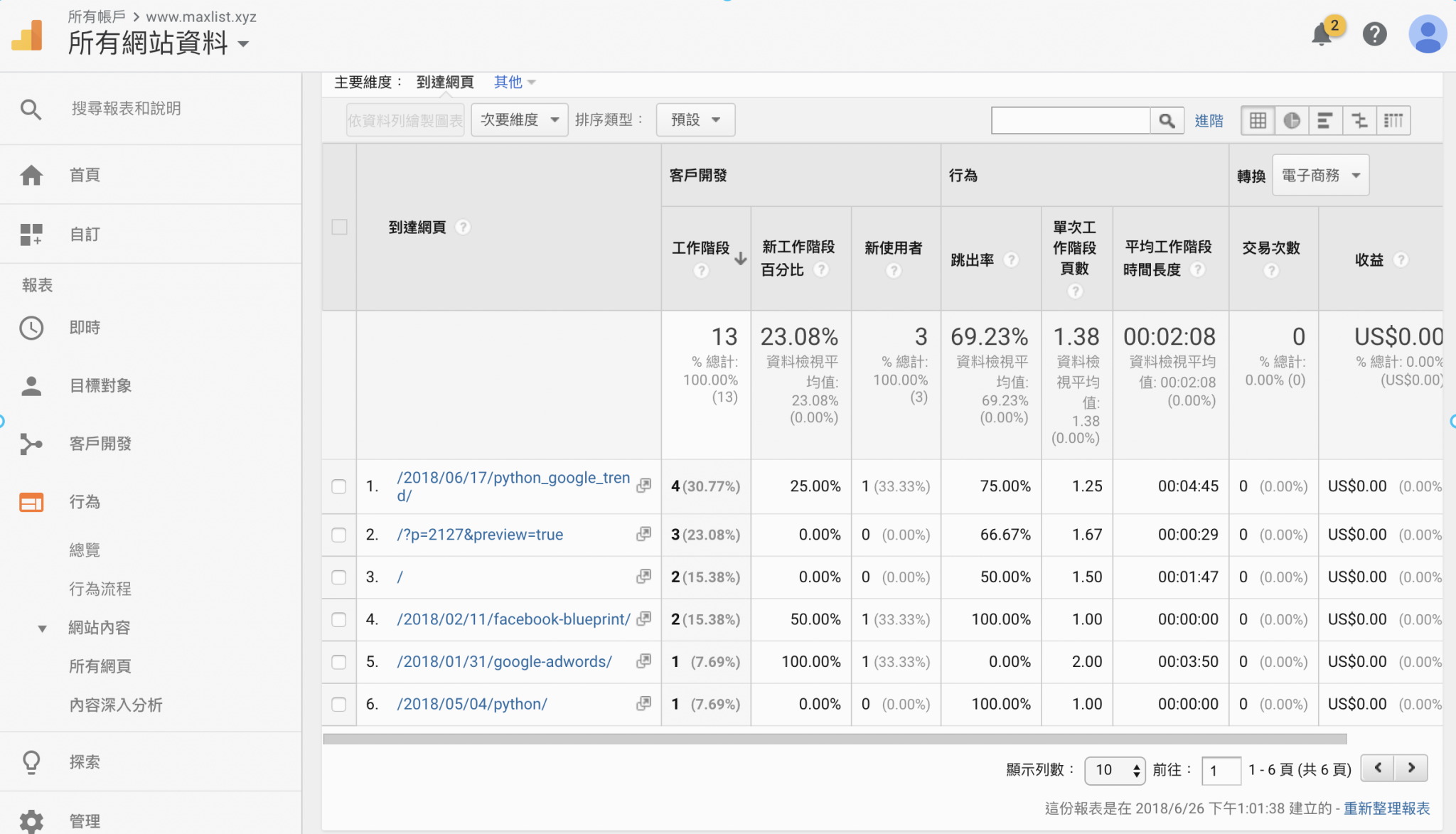Open the 預設 sort type dropdown

pos(695,120)
